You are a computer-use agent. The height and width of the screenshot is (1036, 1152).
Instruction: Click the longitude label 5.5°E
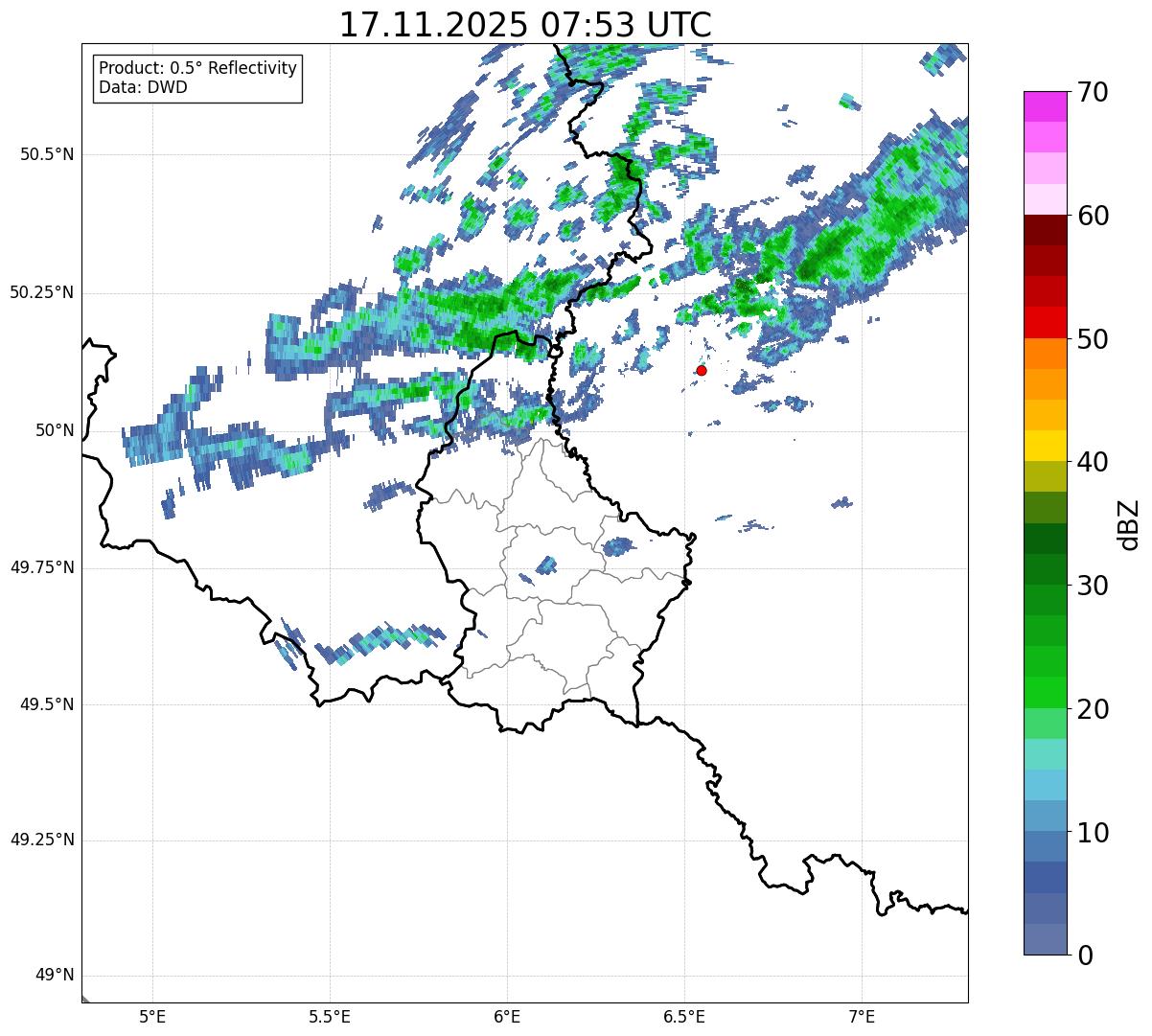[330, 1016]
